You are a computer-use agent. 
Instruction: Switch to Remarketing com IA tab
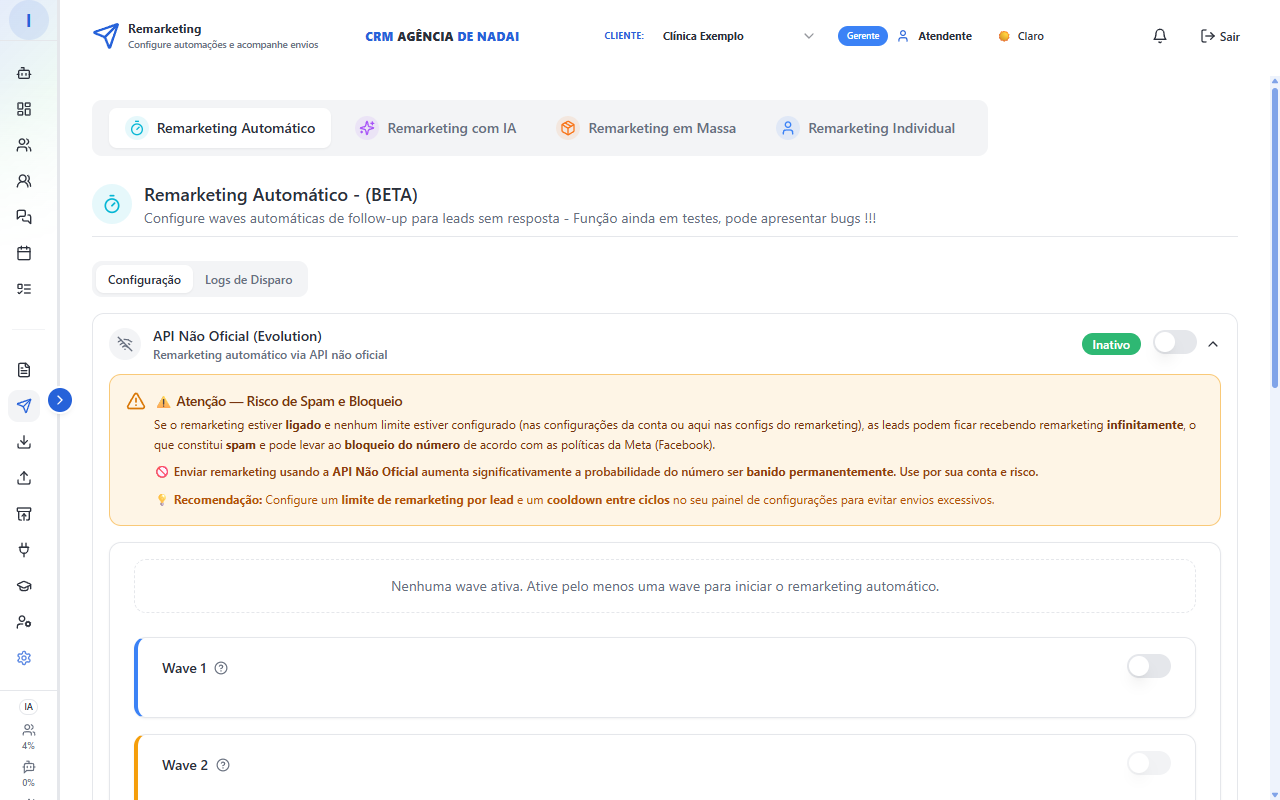click(436, 128)
